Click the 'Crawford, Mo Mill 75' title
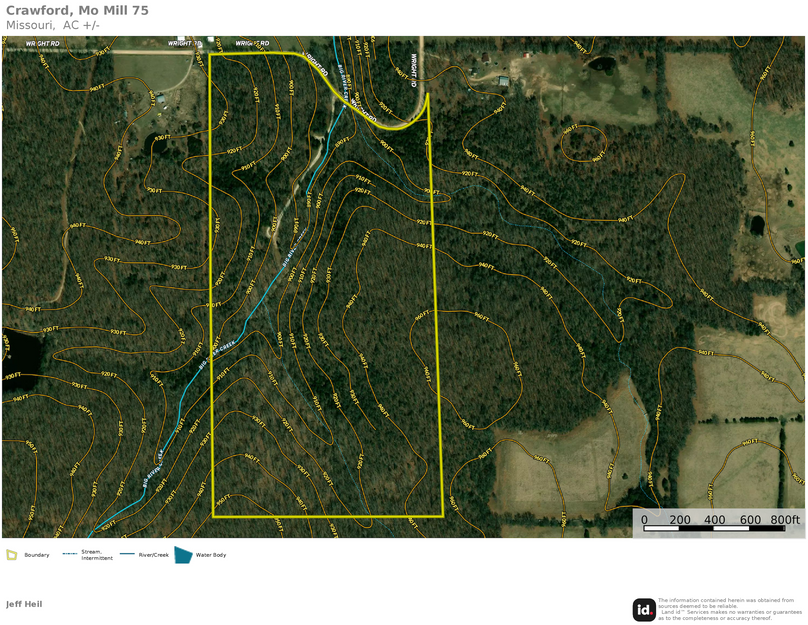The width and height of the screenshot is (808, 625). (77, 10)
